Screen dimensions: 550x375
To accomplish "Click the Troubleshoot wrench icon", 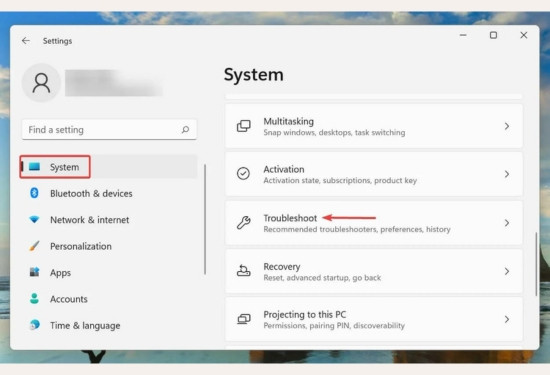I will click(x=243, y=223).
